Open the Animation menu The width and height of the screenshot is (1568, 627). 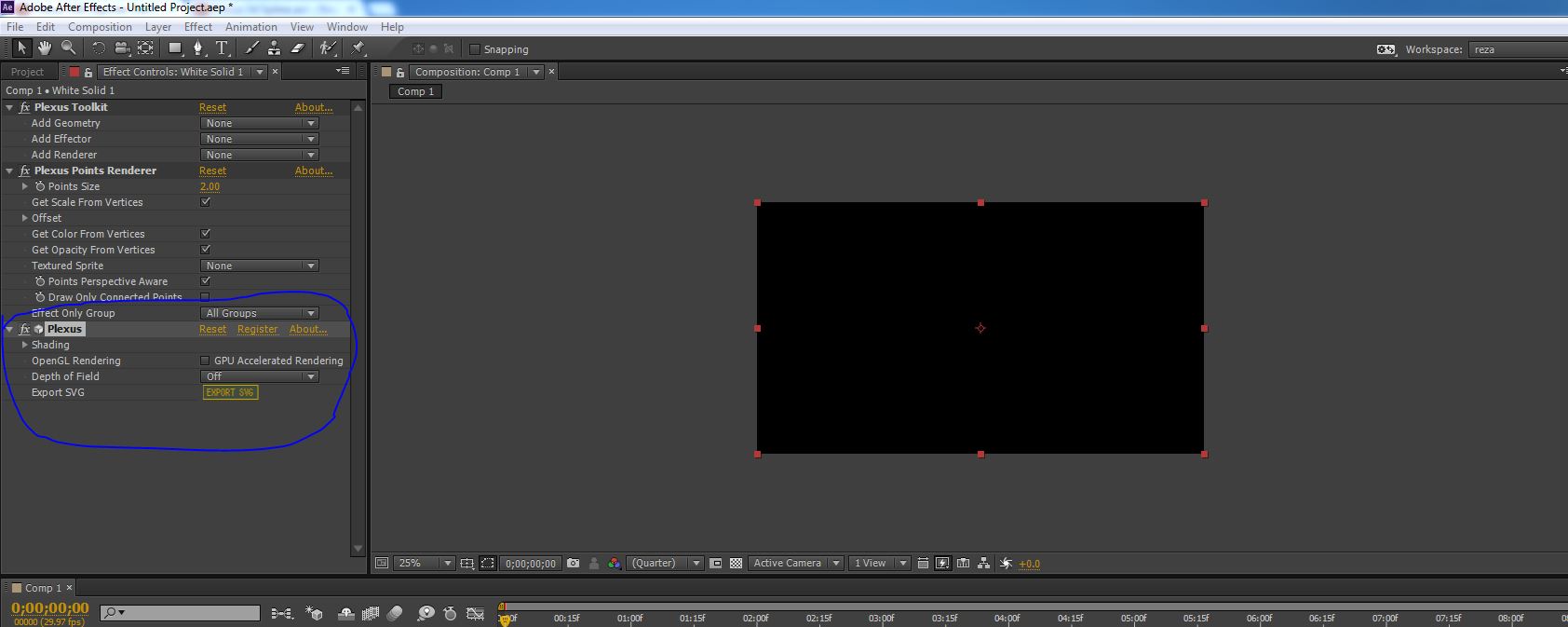(x=251, y=27)
